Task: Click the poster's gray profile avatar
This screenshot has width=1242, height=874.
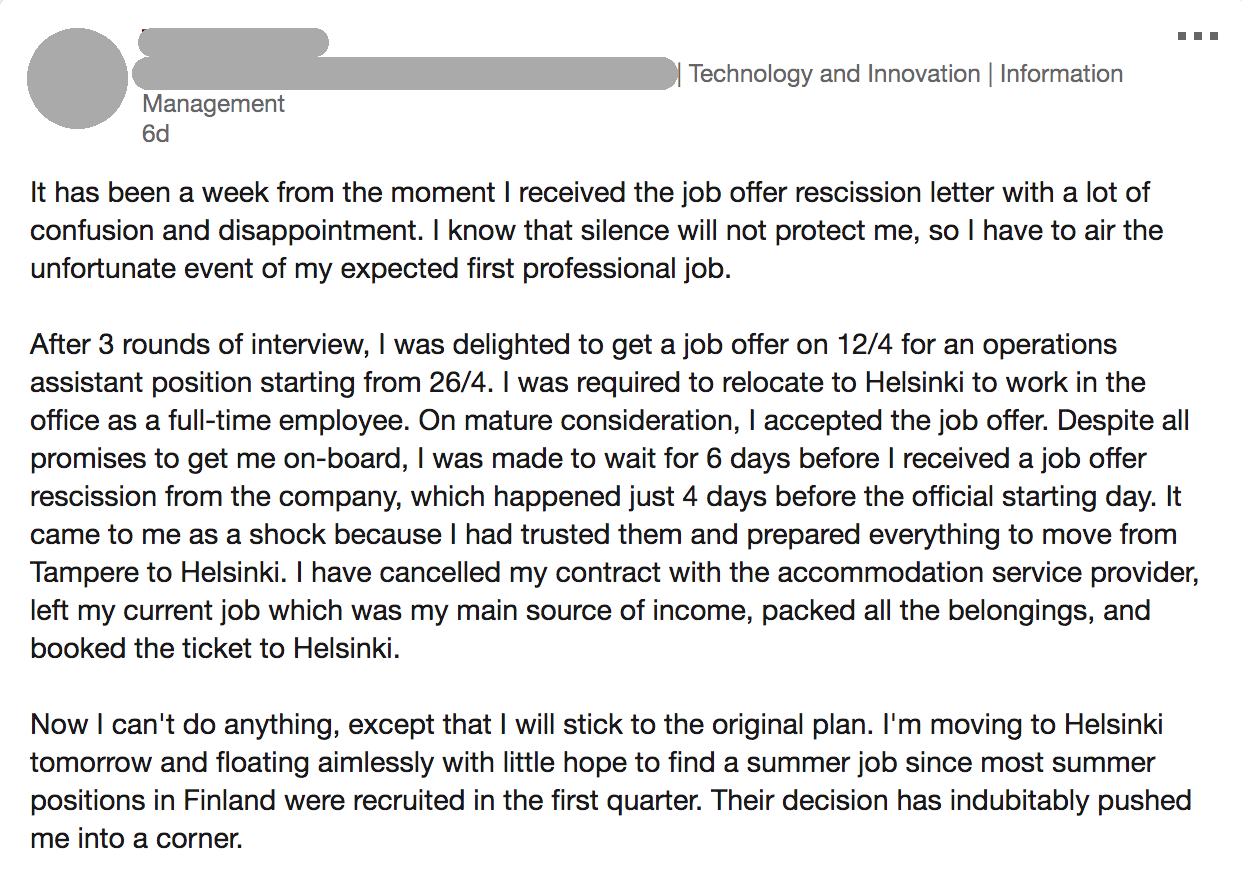Action: pos(77,78)
